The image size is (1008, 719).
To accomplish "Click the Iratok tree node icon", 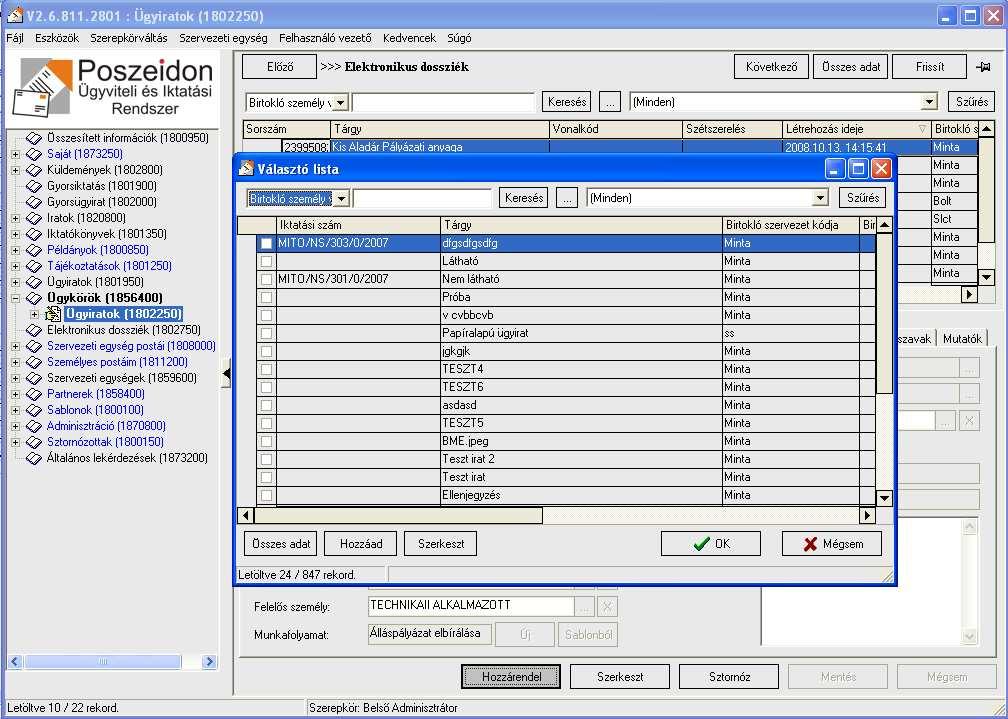I will pyautogui.click(x=34, y=218).
